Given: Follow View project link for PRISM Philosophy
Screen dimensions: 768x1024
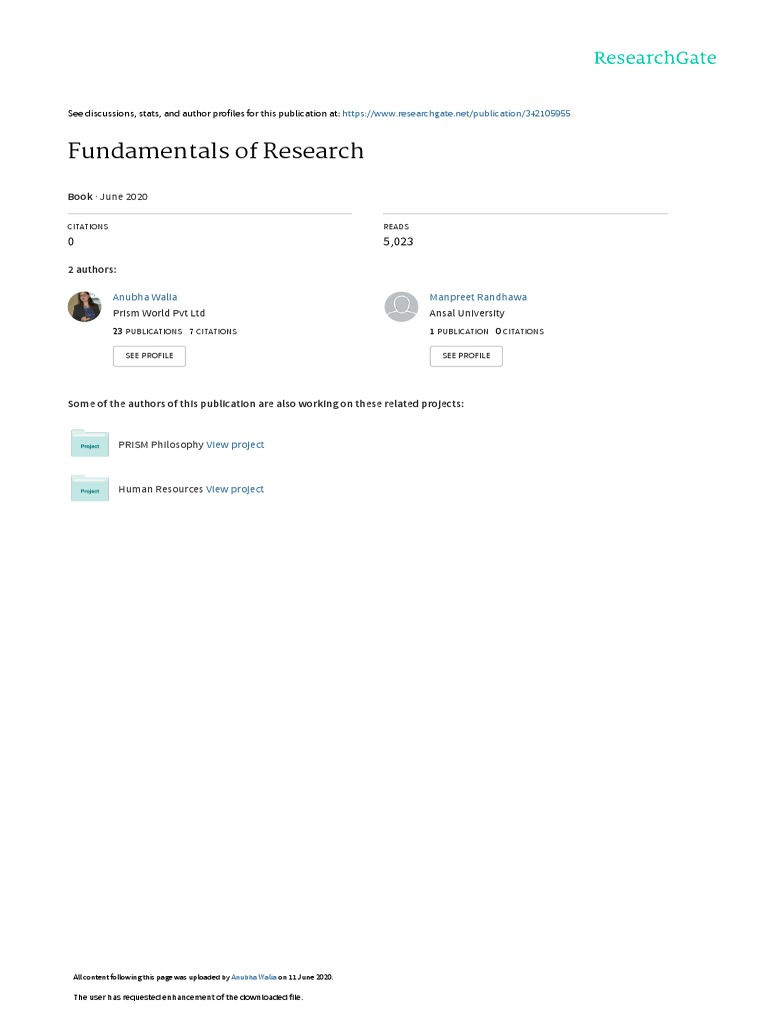Looking at the screenshot, I should [x=235, y=444].
